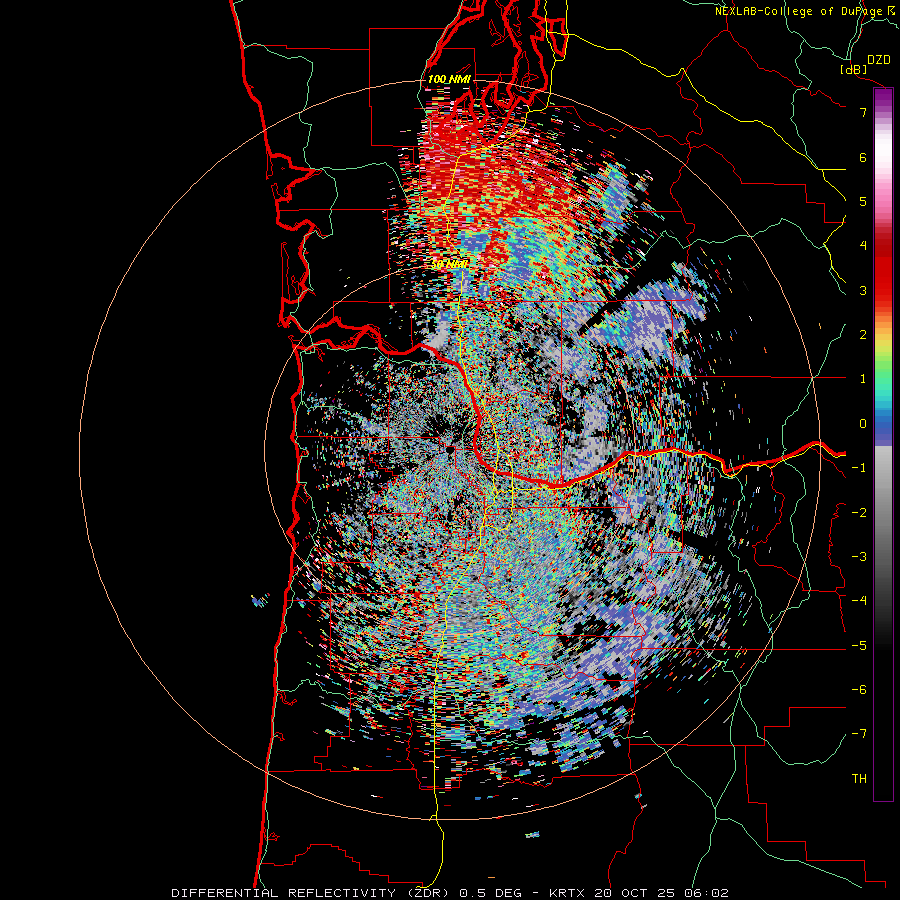Click the DZD product label
This screenshot has height=900, width=900.
tap(879, 59)
